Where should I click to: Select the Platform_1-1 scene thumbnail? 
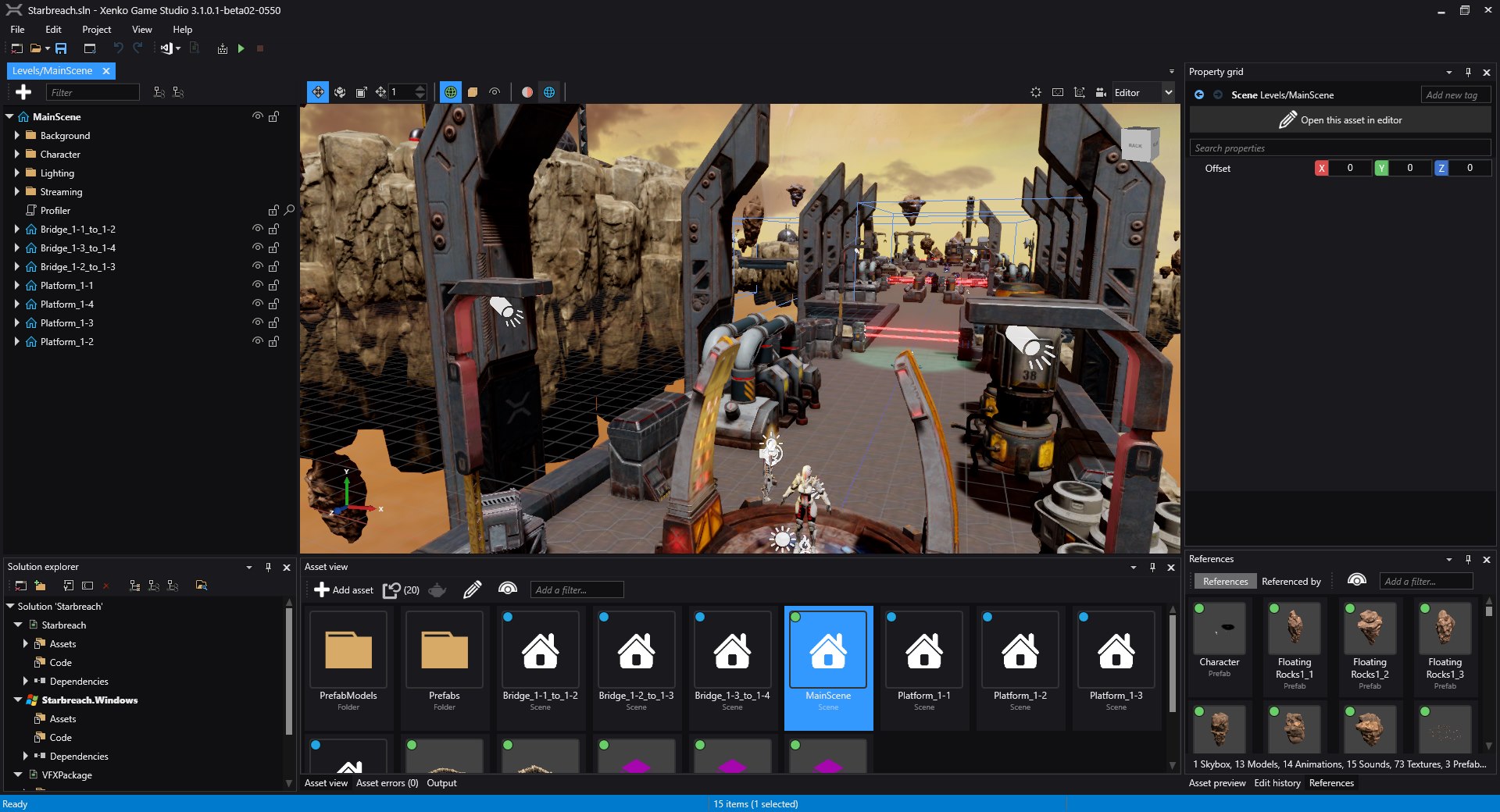pos(923,660)
